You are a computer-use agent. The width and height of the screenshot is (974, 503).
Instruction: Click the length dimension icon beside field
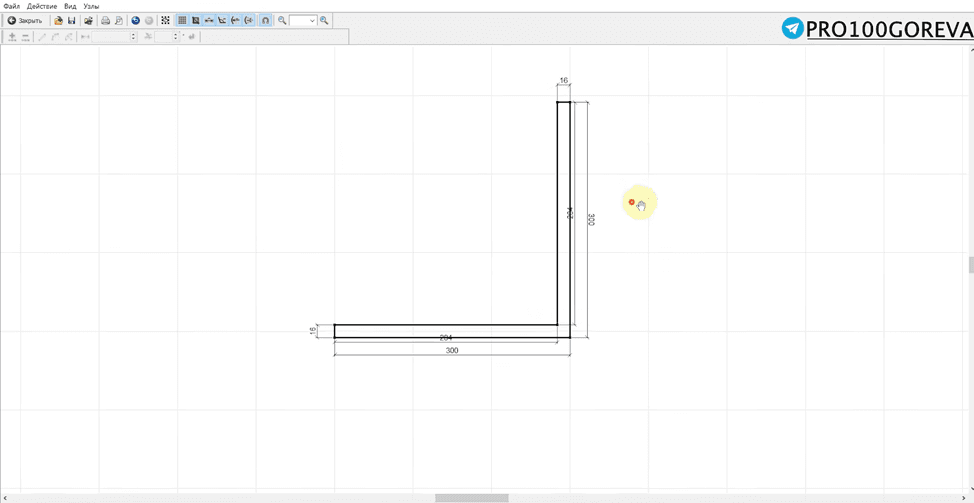point(84,37)
